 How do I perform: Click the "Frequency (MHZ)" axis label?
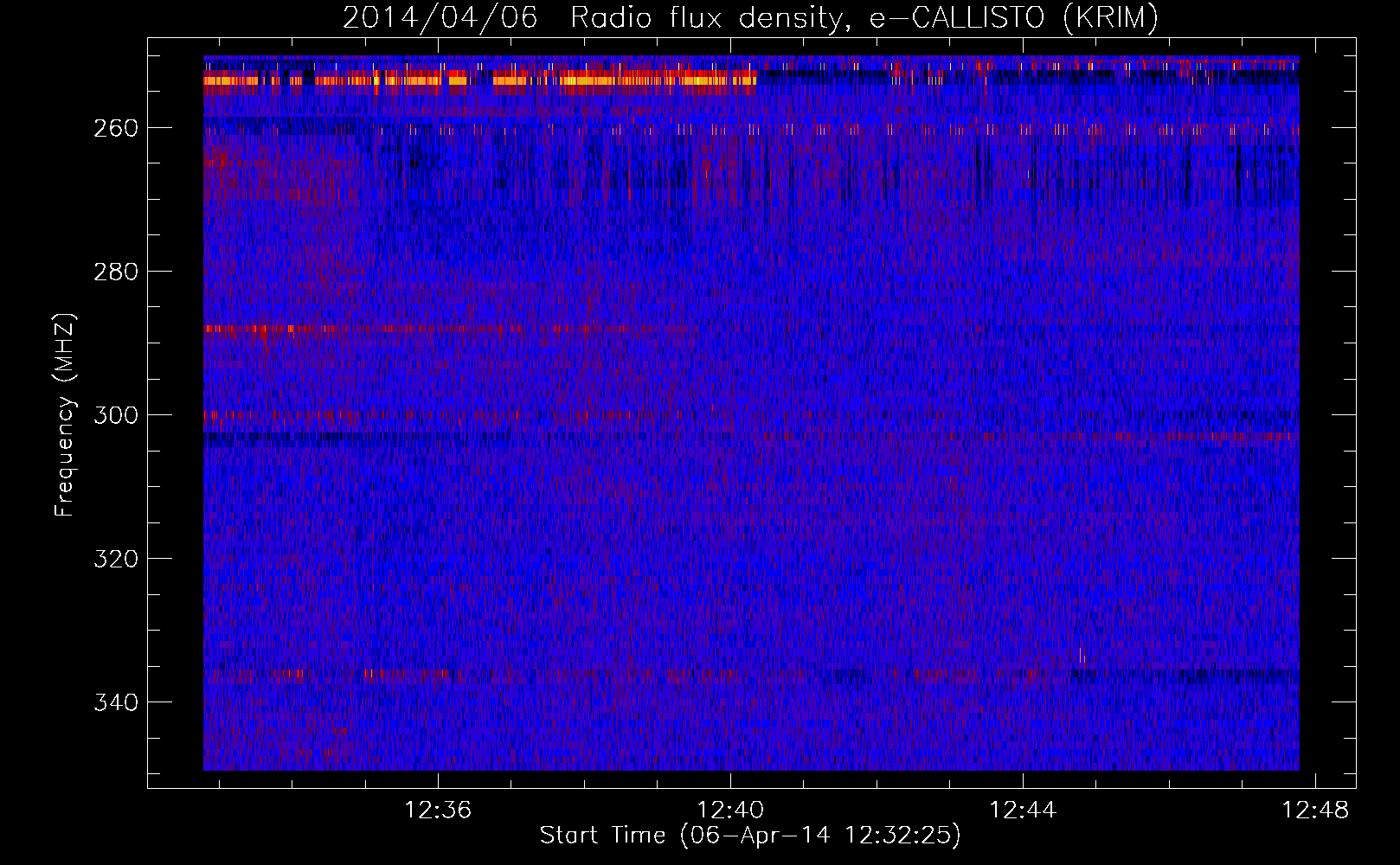pos(65,415)
